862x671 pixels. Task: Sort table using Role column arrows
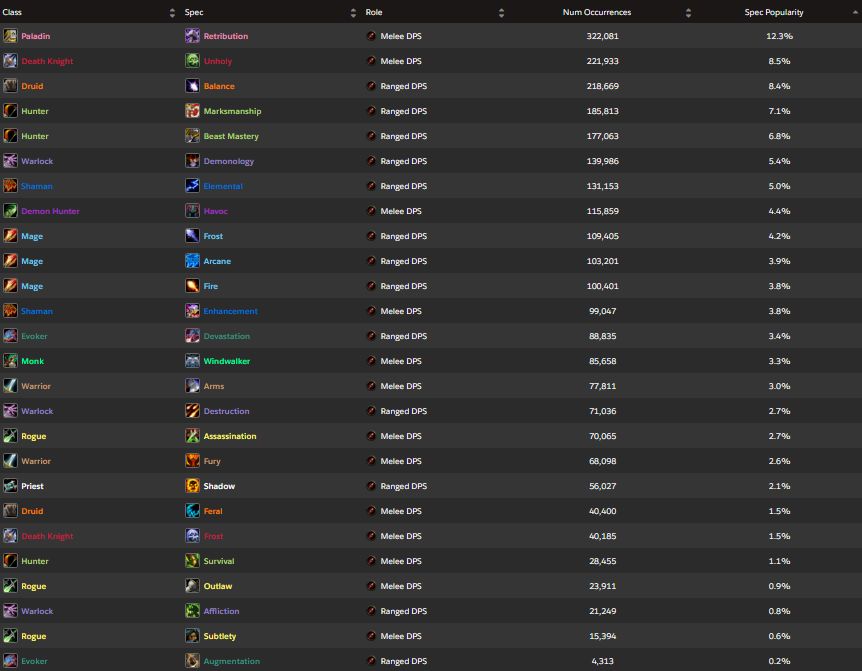tap(501, 13)
